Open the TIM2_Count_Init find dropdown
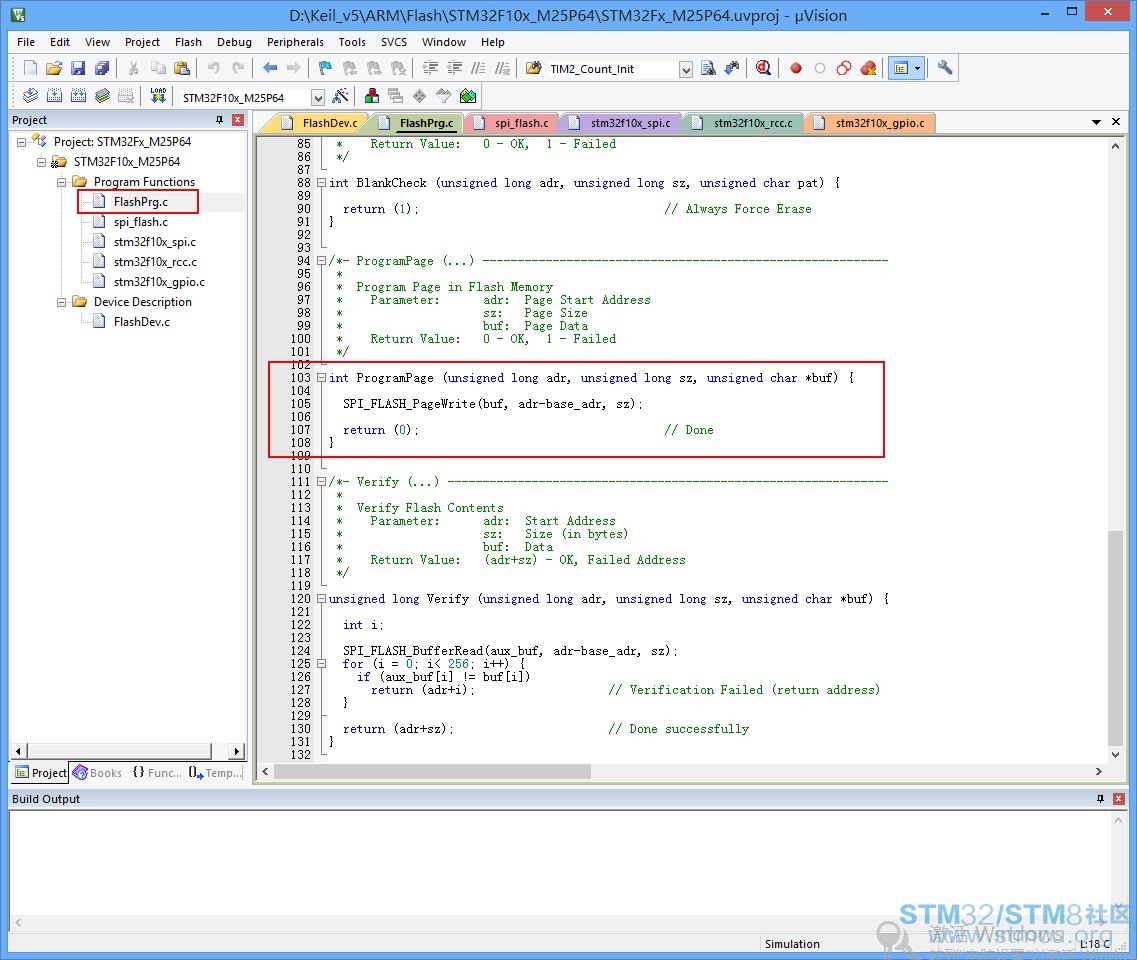This screenshot has width=1137, height=960. tap(685, 70)
